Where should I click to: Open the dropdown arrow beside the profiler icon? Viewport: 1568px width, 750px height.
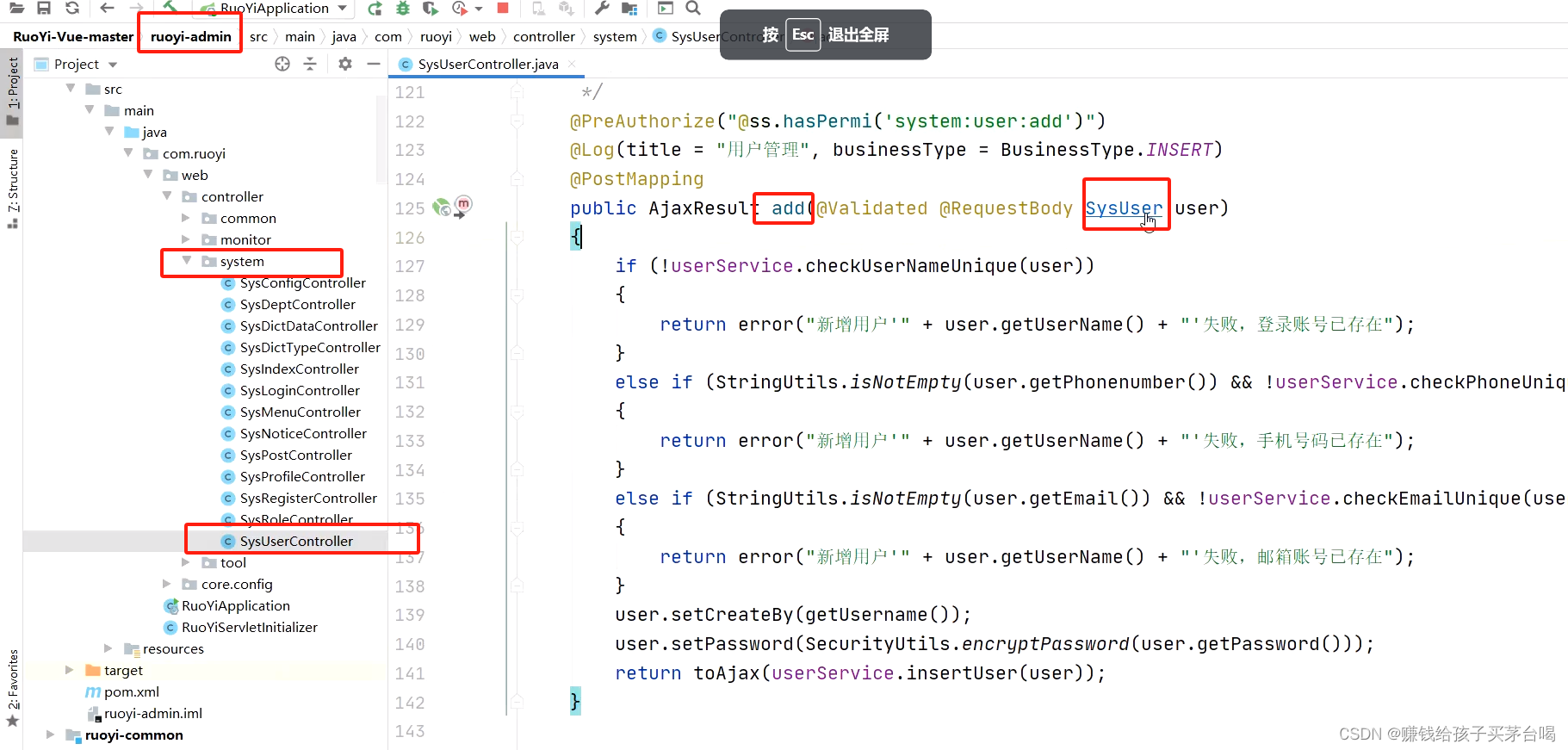[x=479, y=9]
